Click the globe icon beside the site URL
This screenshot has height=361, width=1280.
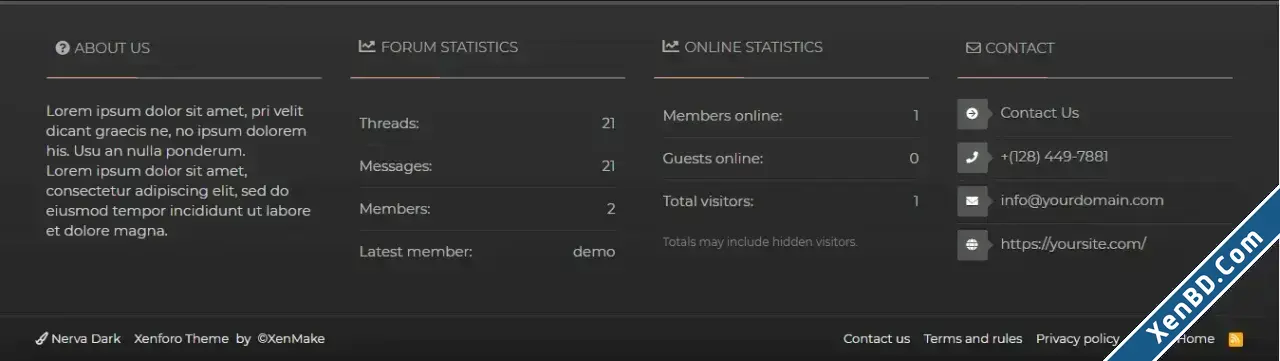tap(972, 245)
